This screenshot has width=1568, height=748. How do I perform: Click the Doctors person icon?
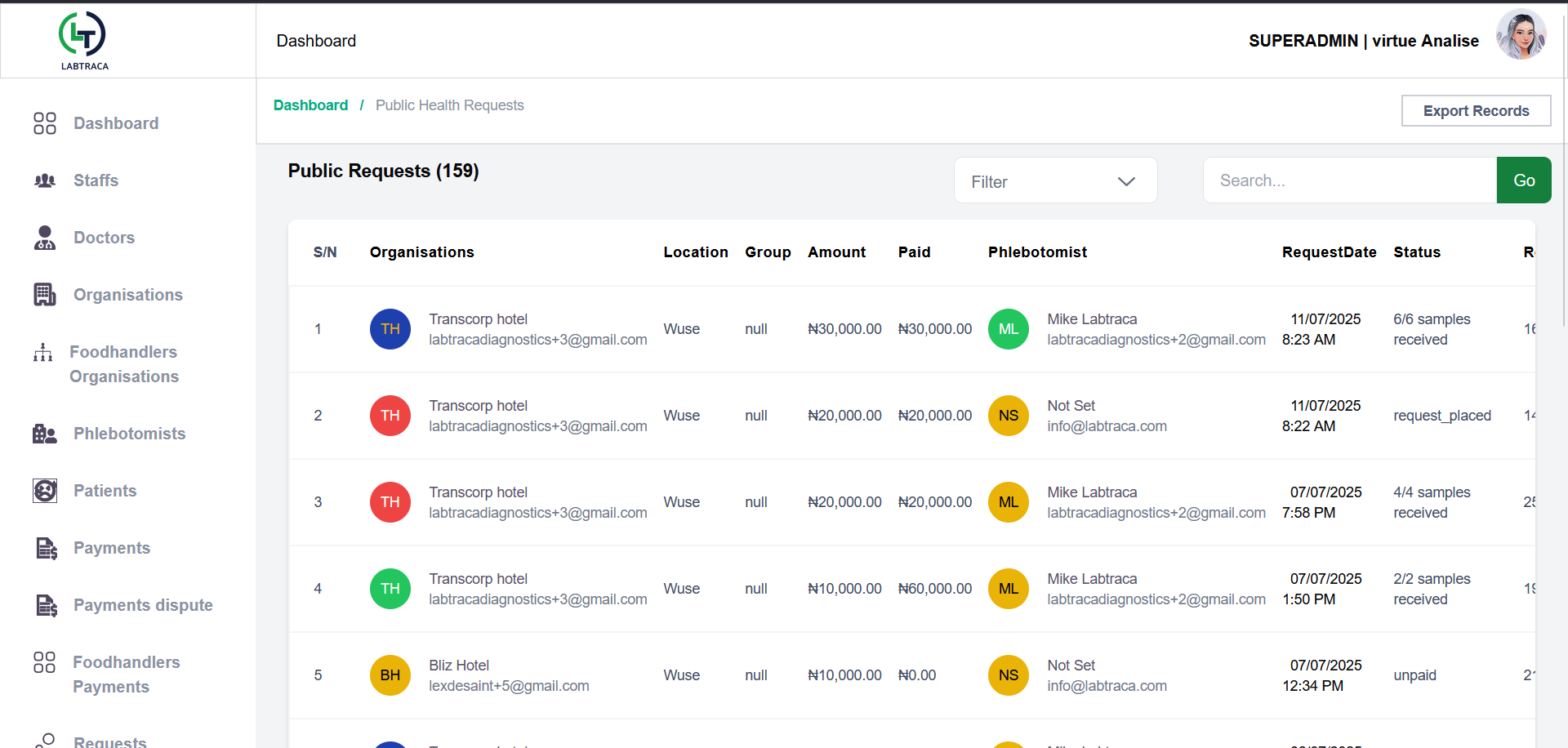[44, 238]
